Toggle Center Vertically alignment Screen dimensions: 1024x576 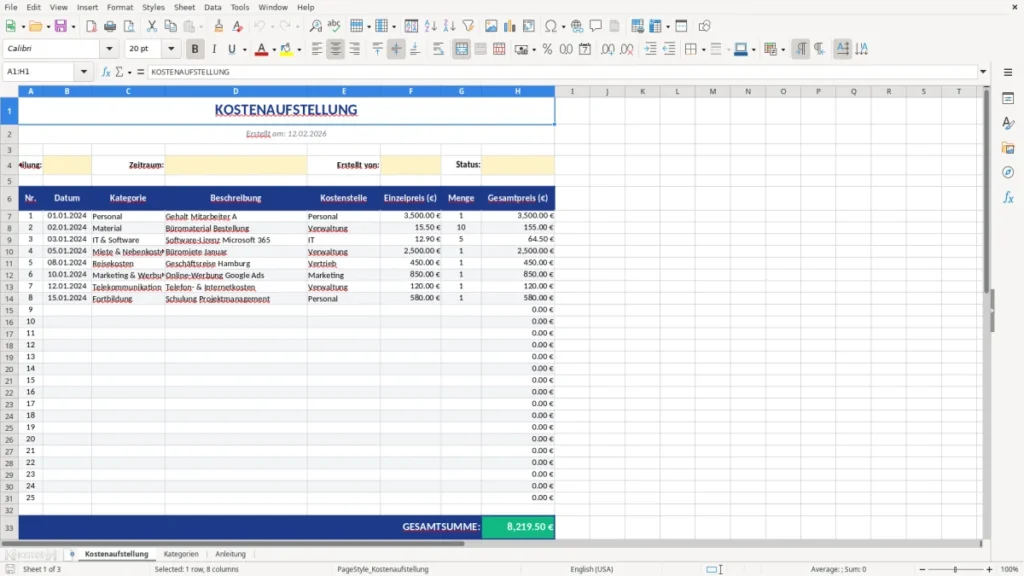coord(396,49)
